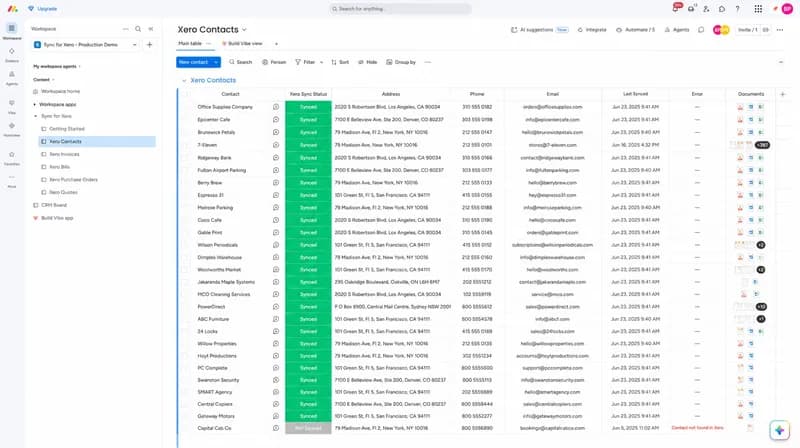800x448 pixels.
Task: Select checkbox for Ridgeway Bank row
Action: pos(186,158)
